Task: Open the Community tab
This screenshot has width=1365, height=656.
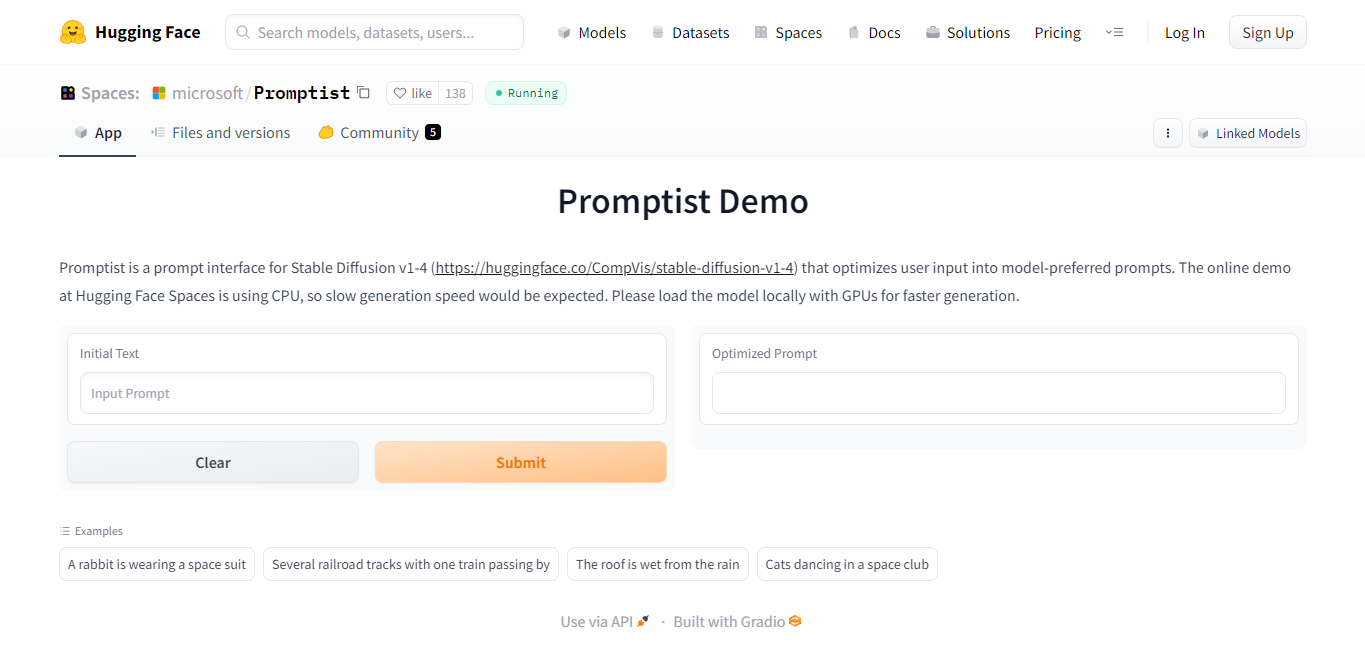Action: (379, 132)
